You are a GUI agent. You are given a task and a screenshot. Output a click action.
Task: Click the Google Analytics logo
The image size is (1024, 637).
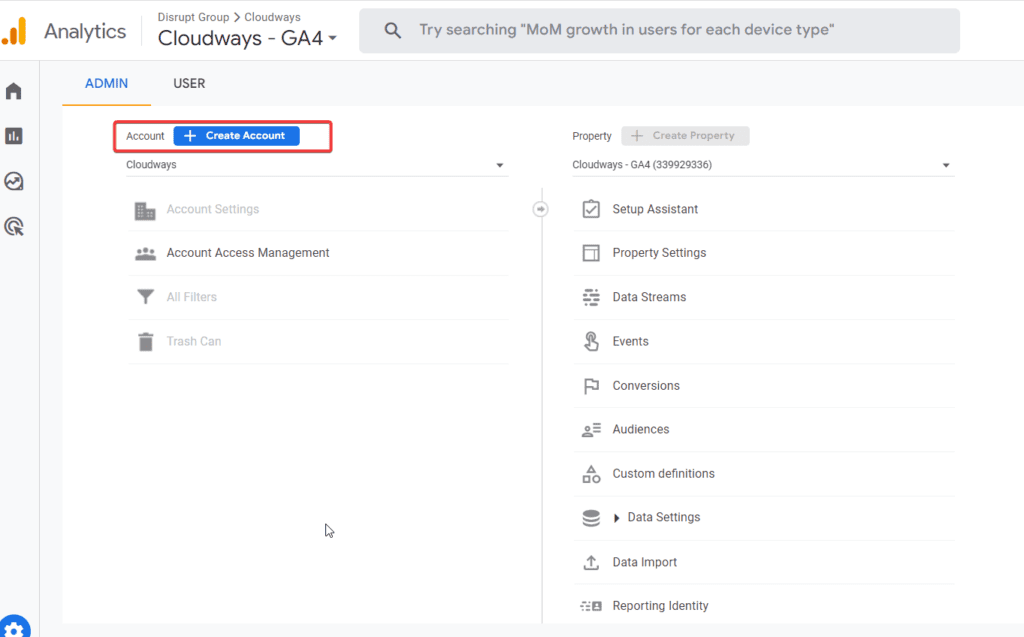14,31
